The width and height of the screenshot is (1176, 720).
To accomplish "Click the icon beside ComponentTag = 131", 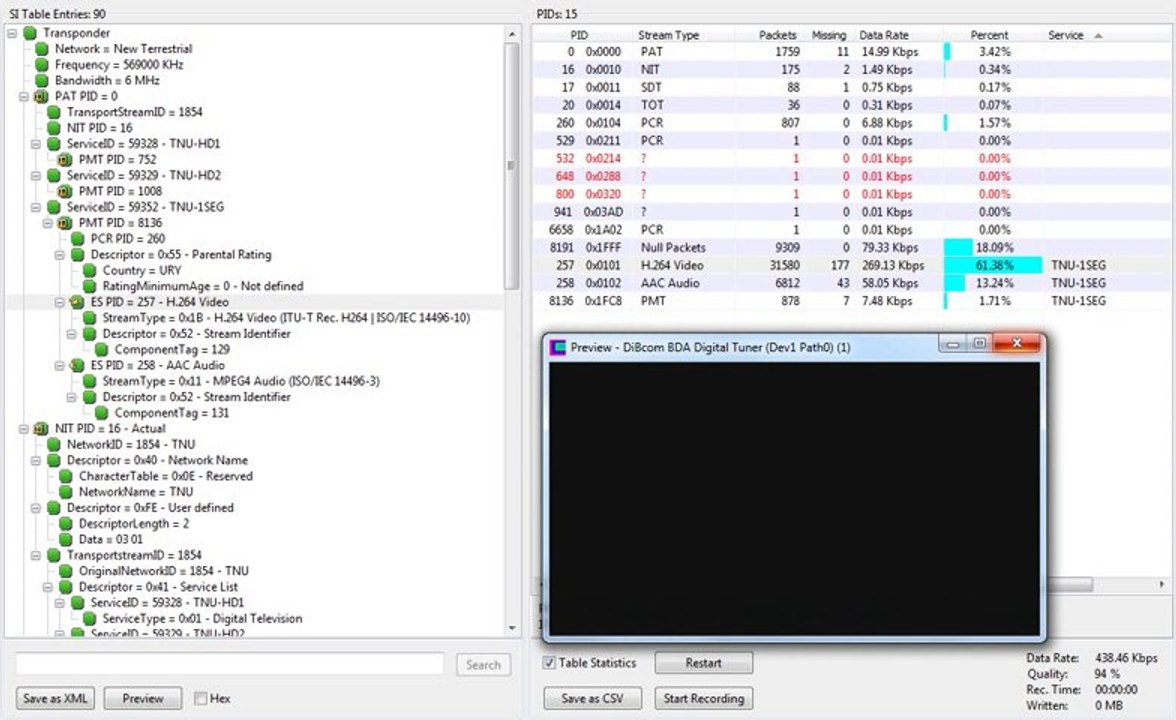I will click(x=101, y=412).
